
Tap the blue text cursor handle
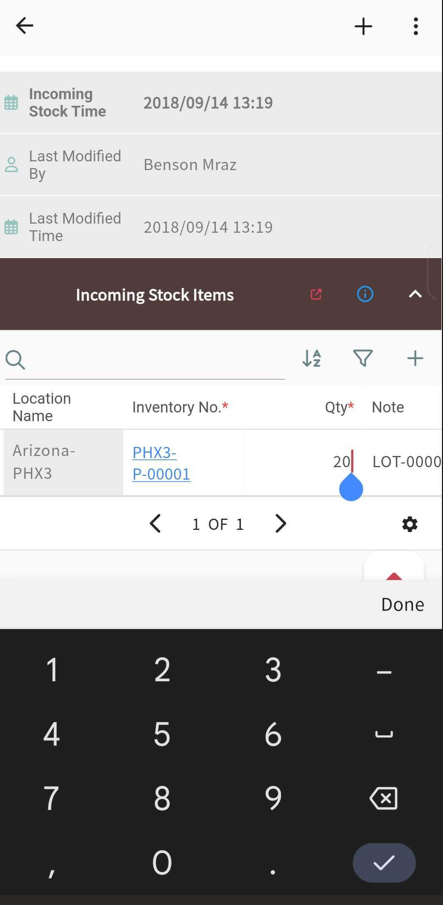click(x=351, y=488)
